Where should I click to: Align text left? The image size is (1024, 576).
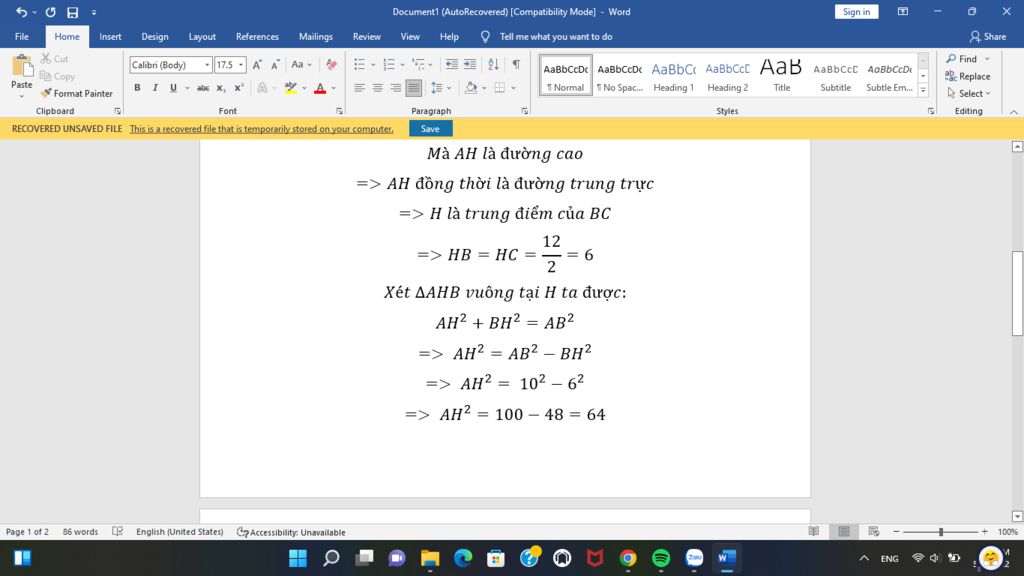[359, 88]
